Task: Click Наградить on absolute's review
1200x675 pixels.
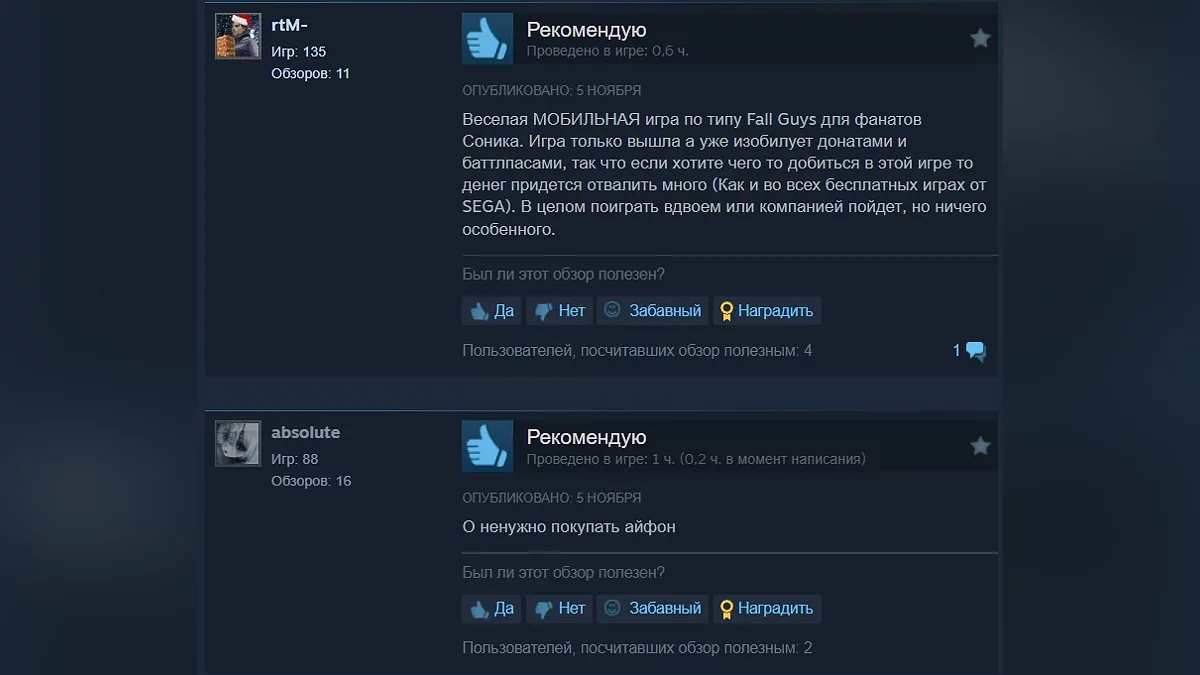Action: (767, 608)
